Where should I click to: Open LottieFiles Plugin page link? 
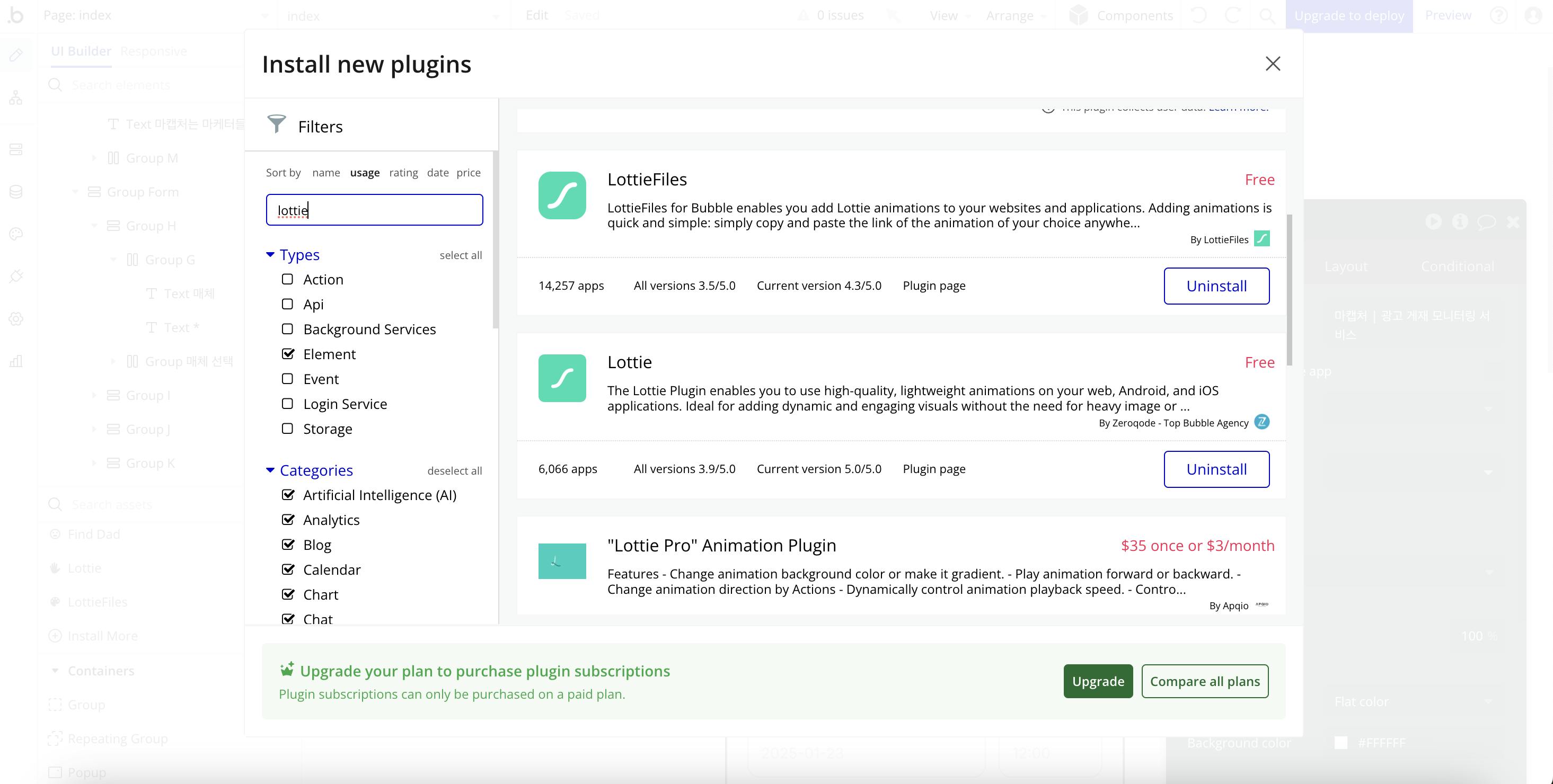pyautogui.click(x=934, y=286)
